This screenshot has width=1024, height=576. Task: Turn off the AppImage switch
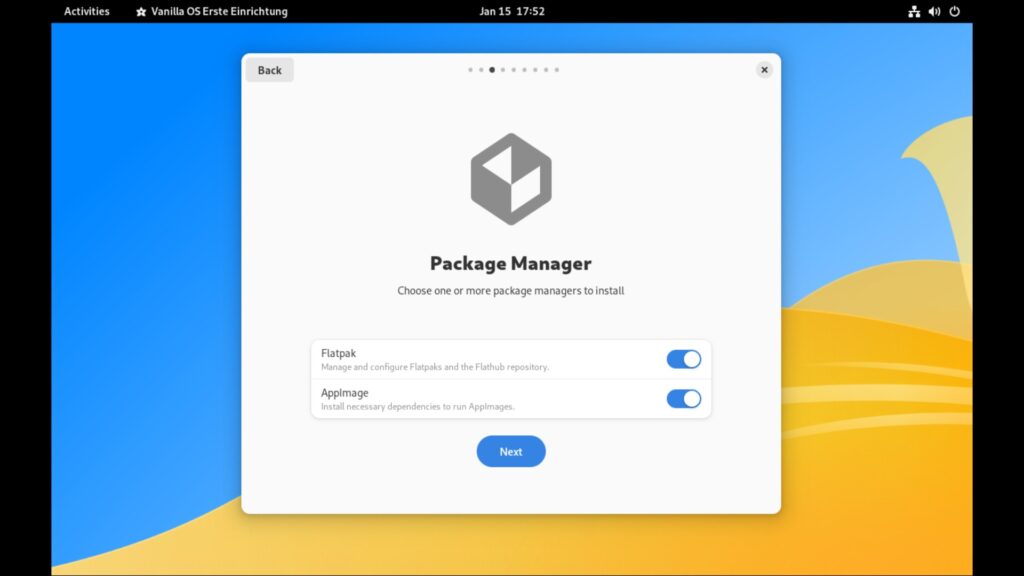coord(684,398)
